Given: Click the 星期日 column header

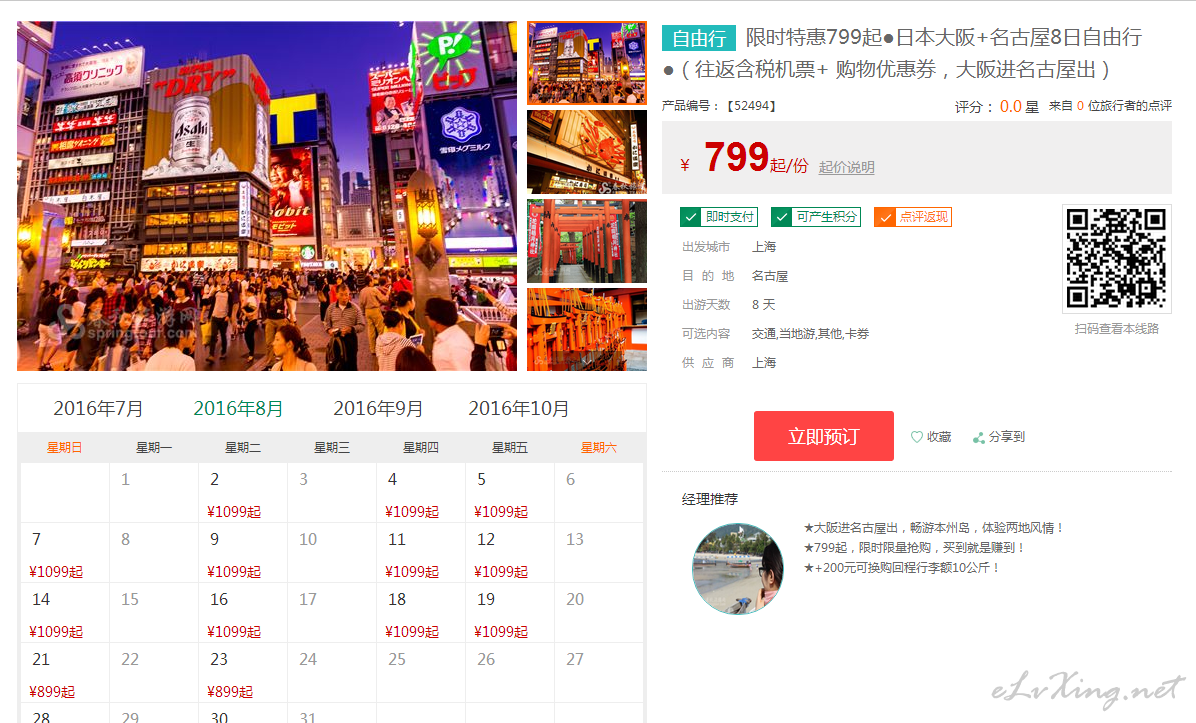Looking at the screenshot, I should (64, 448).
